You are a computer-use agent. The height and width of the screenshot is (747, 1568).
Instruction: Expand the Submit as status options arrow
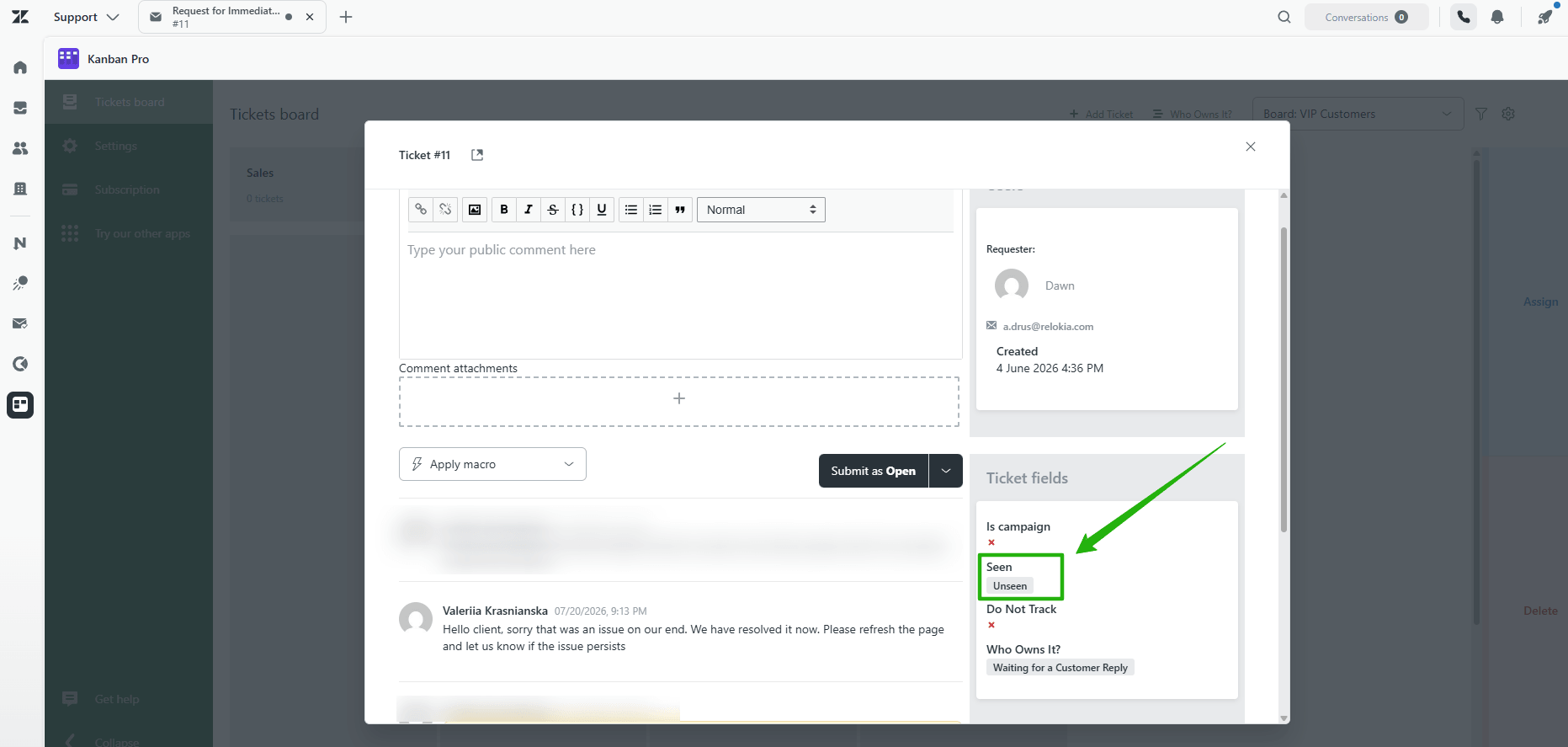pyautogui.click(x=946, y=471)
